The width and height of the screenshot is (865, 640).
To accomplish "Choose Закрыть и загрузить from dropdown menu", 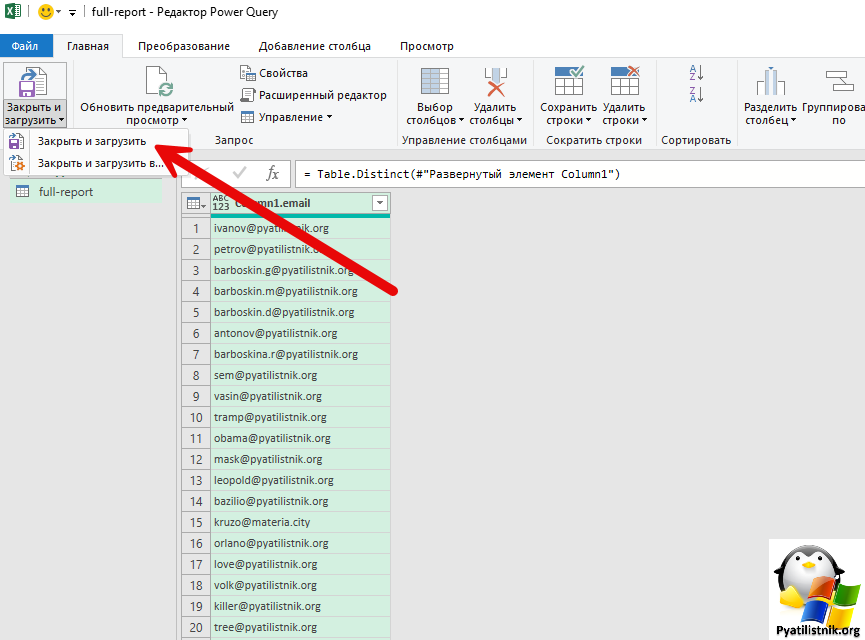I will (92, 141).
